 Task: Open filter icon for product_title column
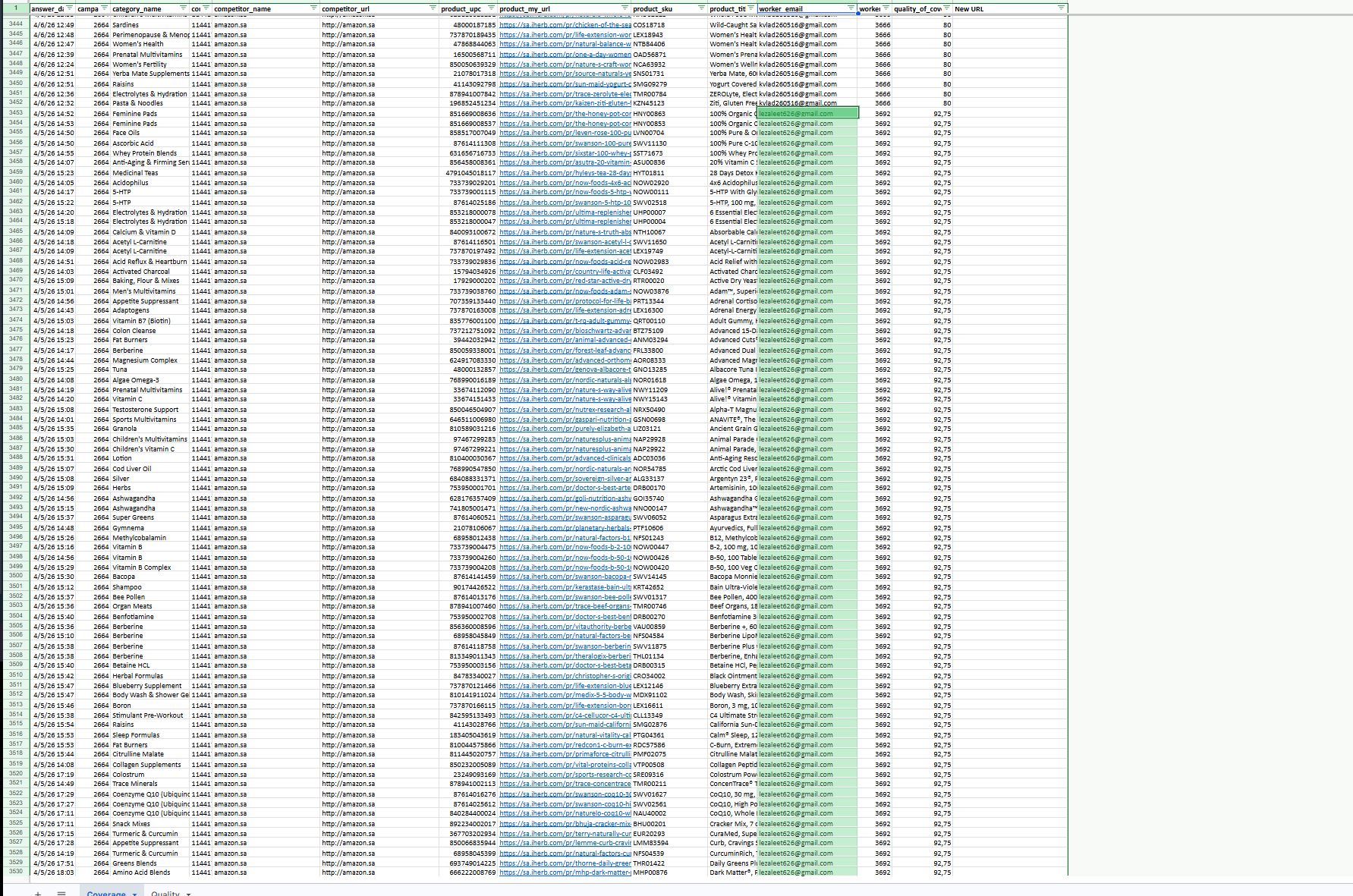751,8
